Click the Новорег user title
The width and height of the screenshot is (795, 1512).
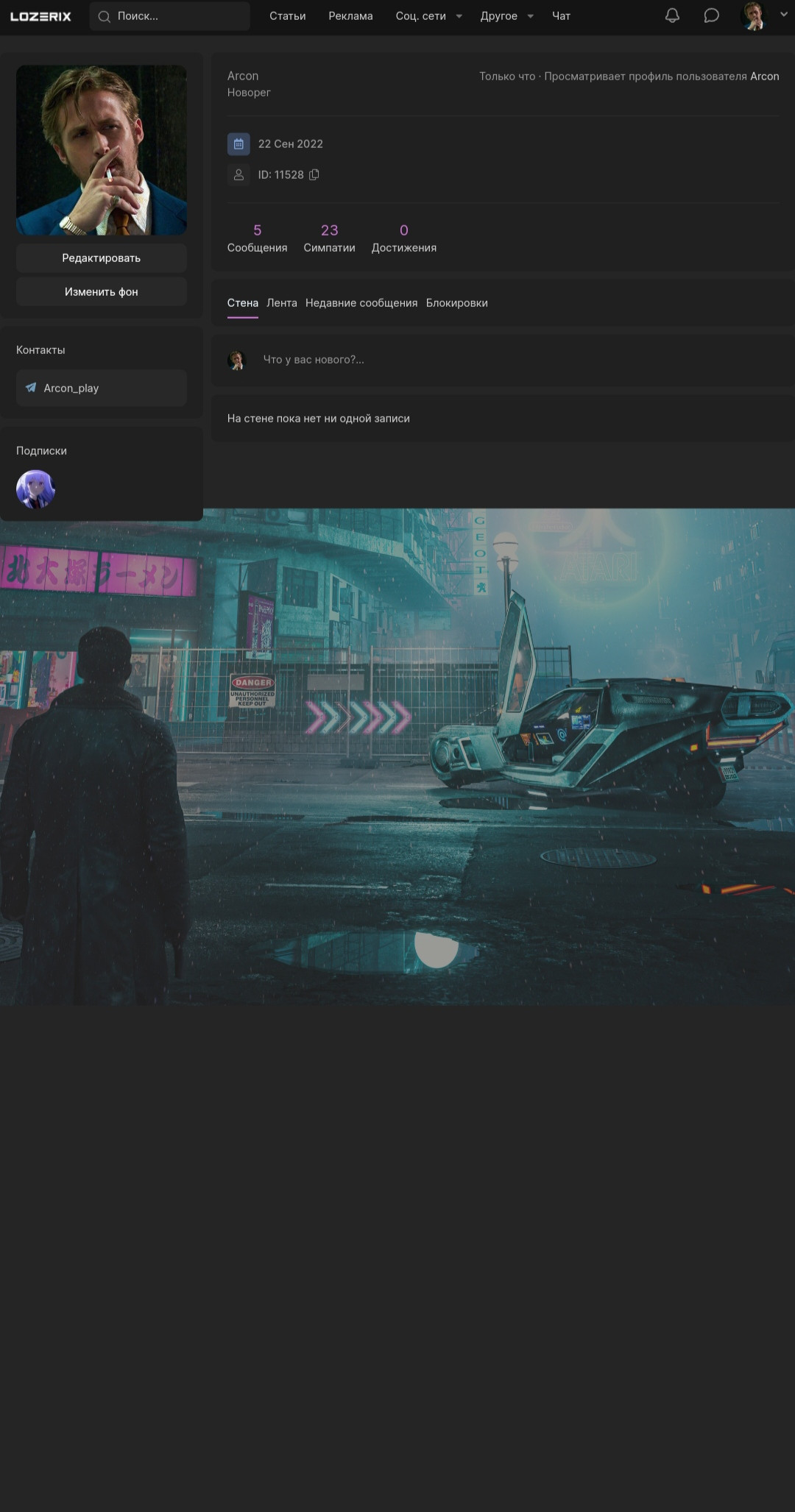[249, 93]
